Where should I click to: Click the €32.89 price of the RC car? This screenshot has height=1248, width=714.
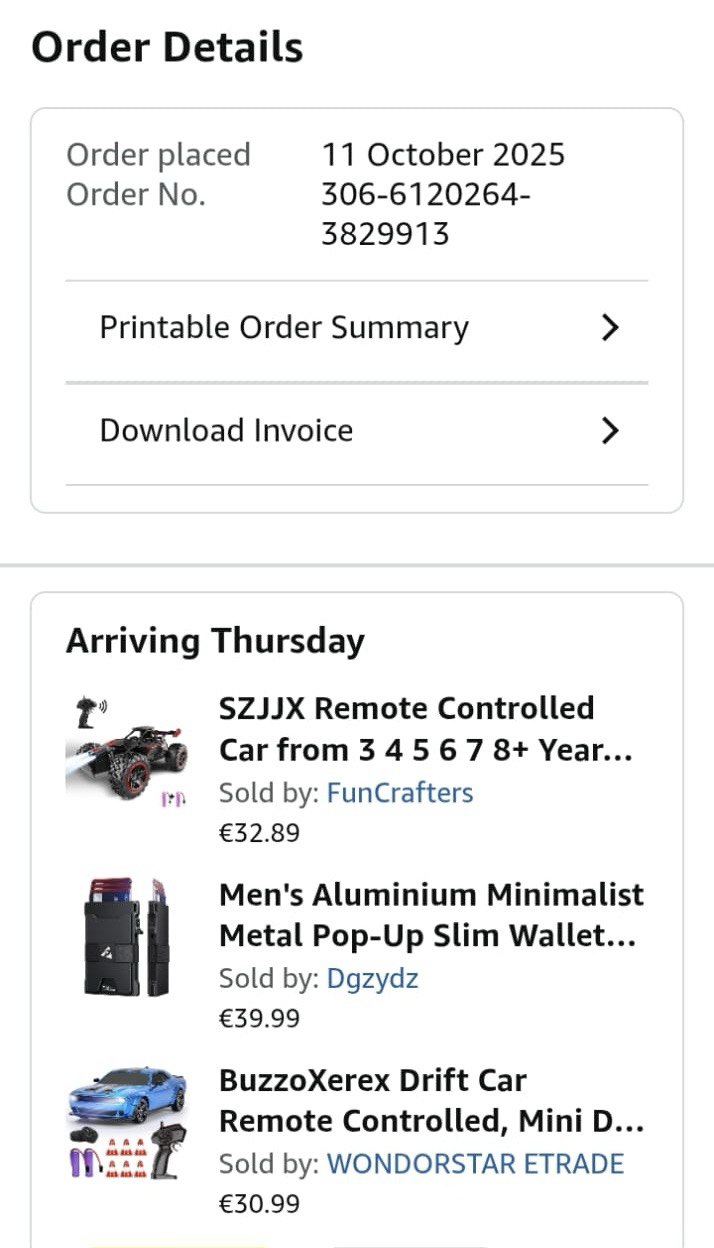click(259, 833)
